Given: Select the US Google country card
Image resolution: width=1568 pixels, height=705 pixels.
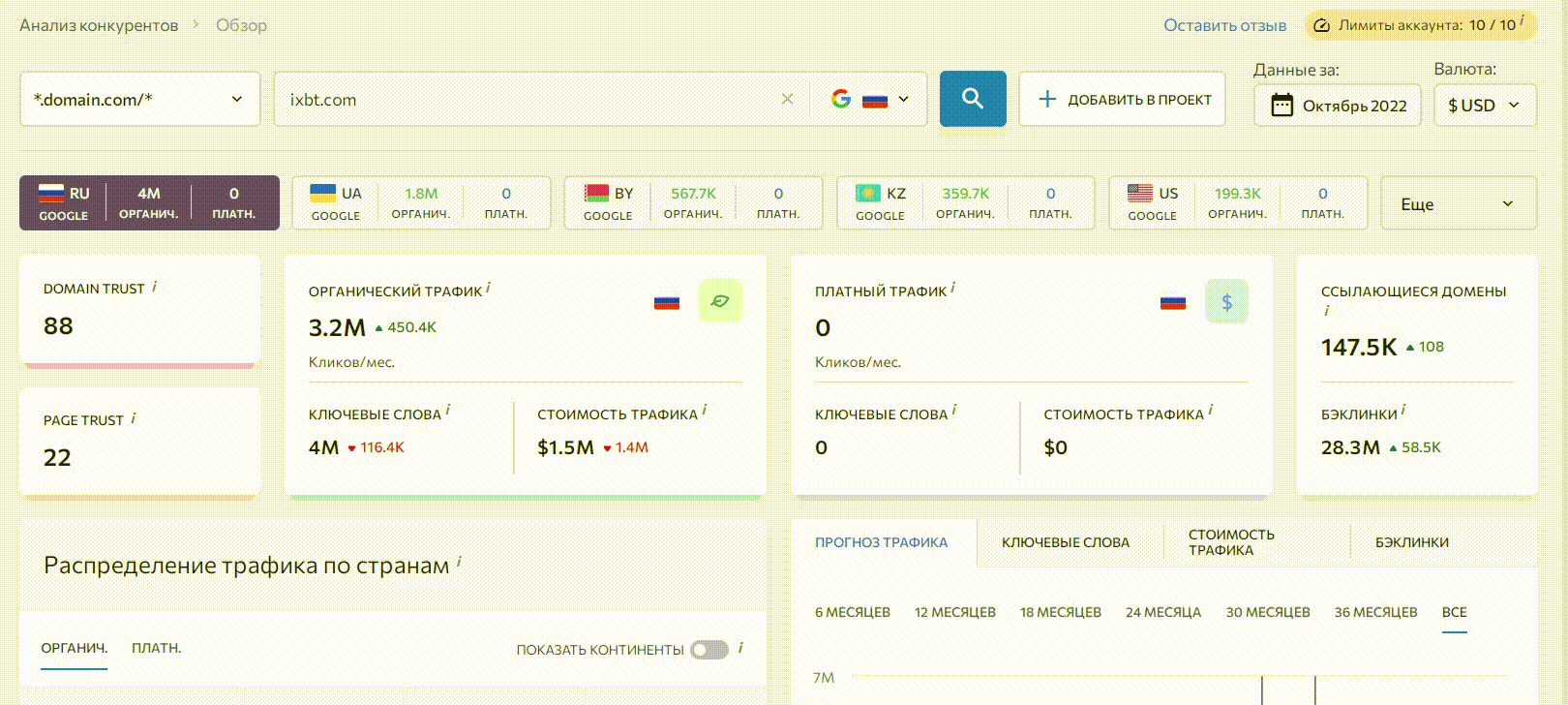Looking at the screenshot, I should 1237,202.
